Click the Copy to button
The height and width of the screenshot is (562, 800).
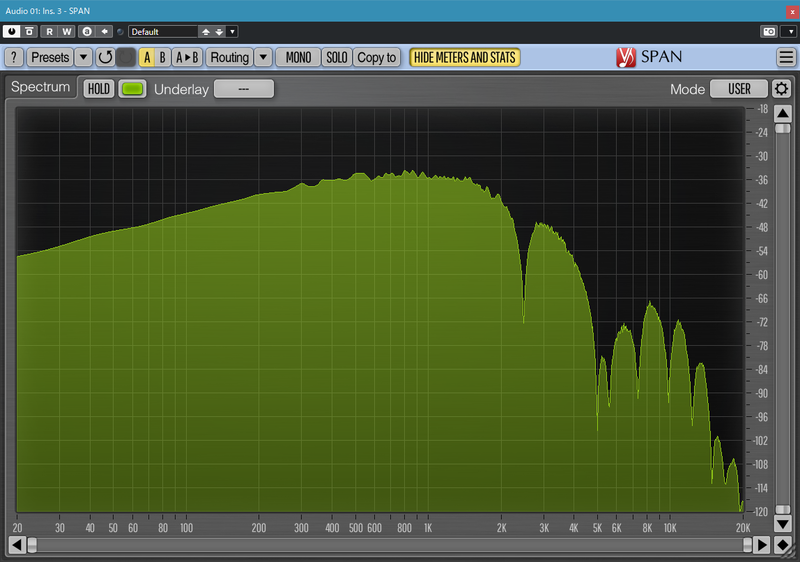pyautogui.click(x=377, y=57)
